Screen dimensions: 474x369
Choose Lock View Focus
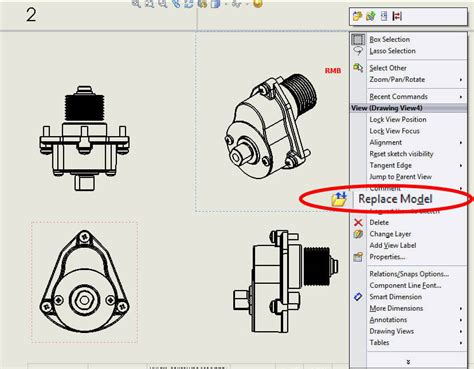(x=394, y=131)
